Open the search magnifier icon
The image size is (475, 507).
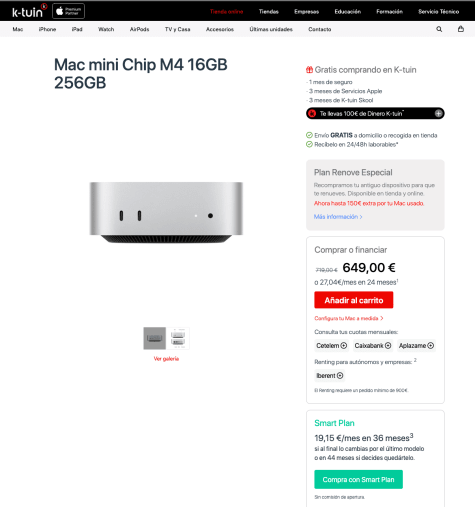point(439,29)
